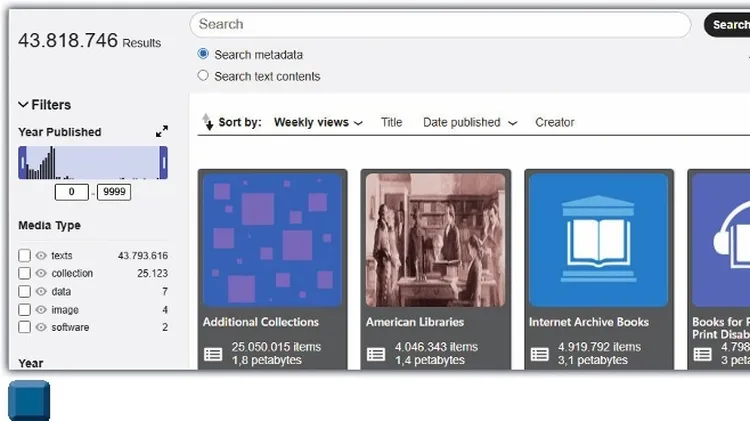Click the texts count 43.793.616
The height and width of the screenshot is (421, 750).
(143, 255)
